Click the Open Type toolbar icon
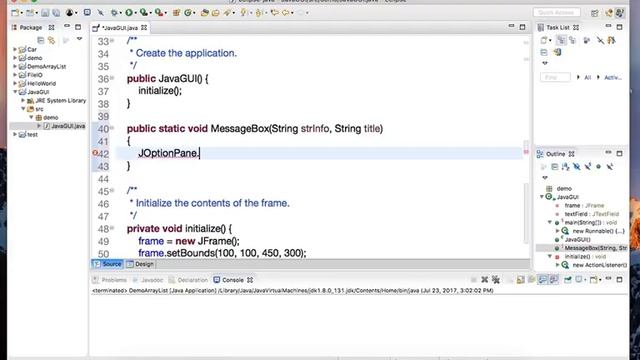This screenshot has height=360, width=640. (x=204, y=13)
